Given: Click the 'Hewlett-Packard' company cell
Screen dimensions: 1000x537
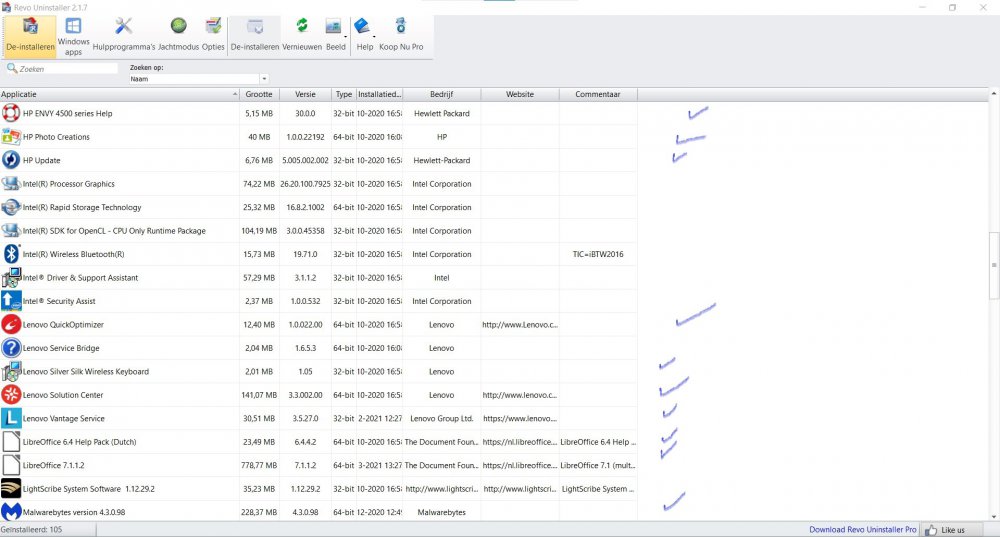Looking at the screenshot, I should pos(441,160).
